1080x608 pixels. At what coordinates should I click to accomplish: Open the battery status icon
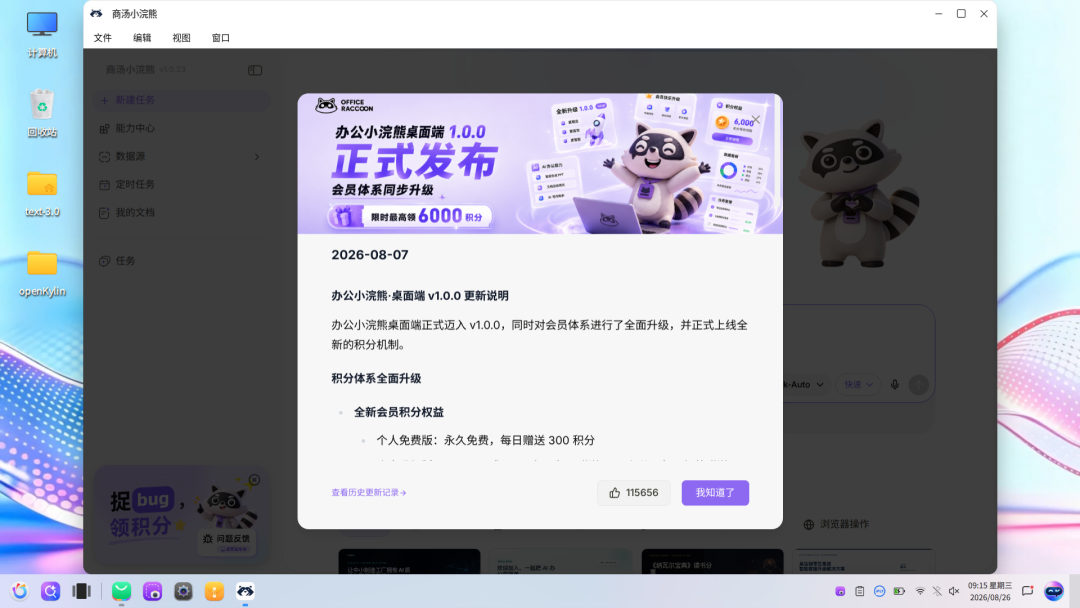900,591
